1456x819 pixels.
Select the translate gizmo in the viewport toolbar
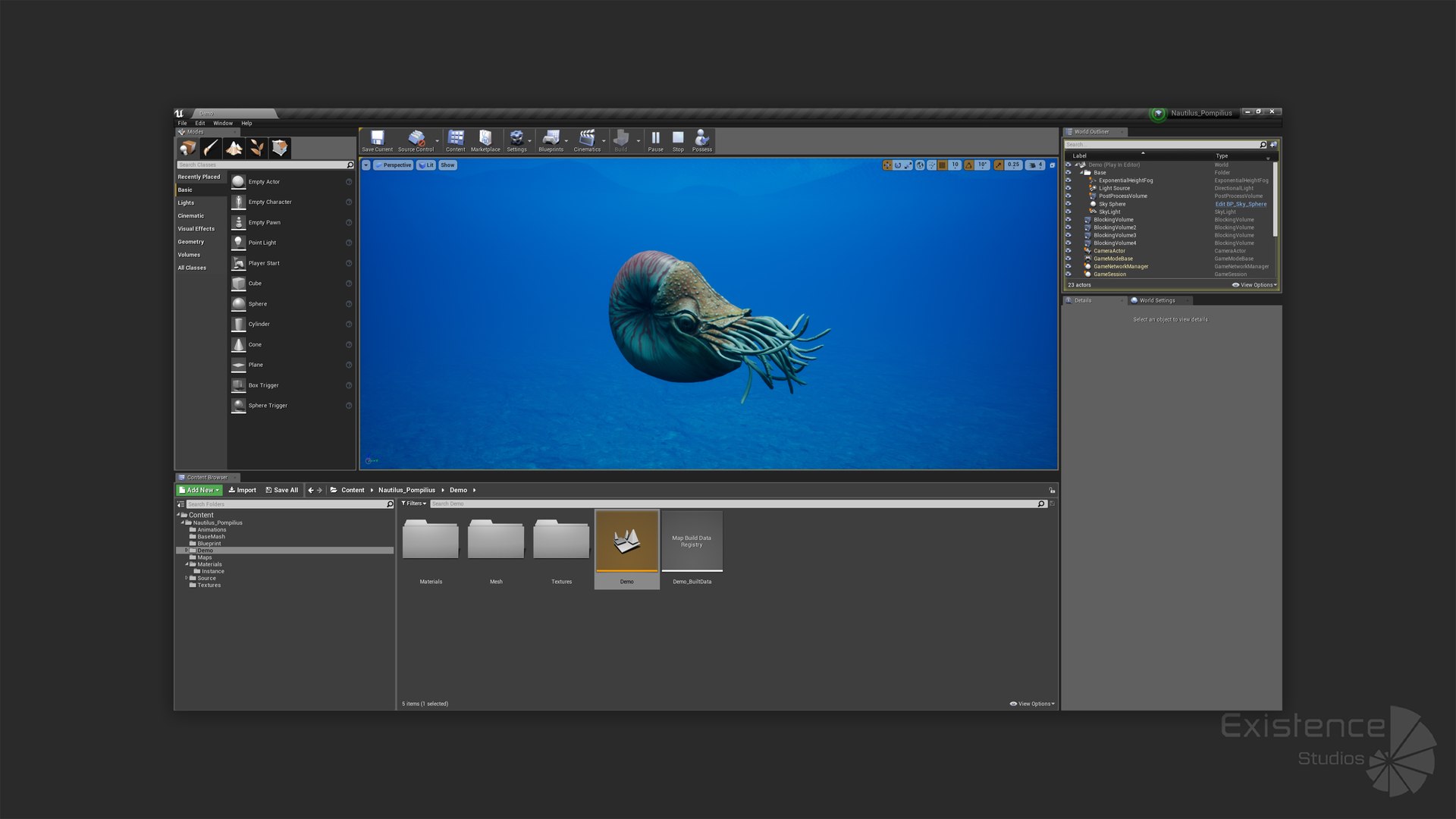[x=887, y=165]
